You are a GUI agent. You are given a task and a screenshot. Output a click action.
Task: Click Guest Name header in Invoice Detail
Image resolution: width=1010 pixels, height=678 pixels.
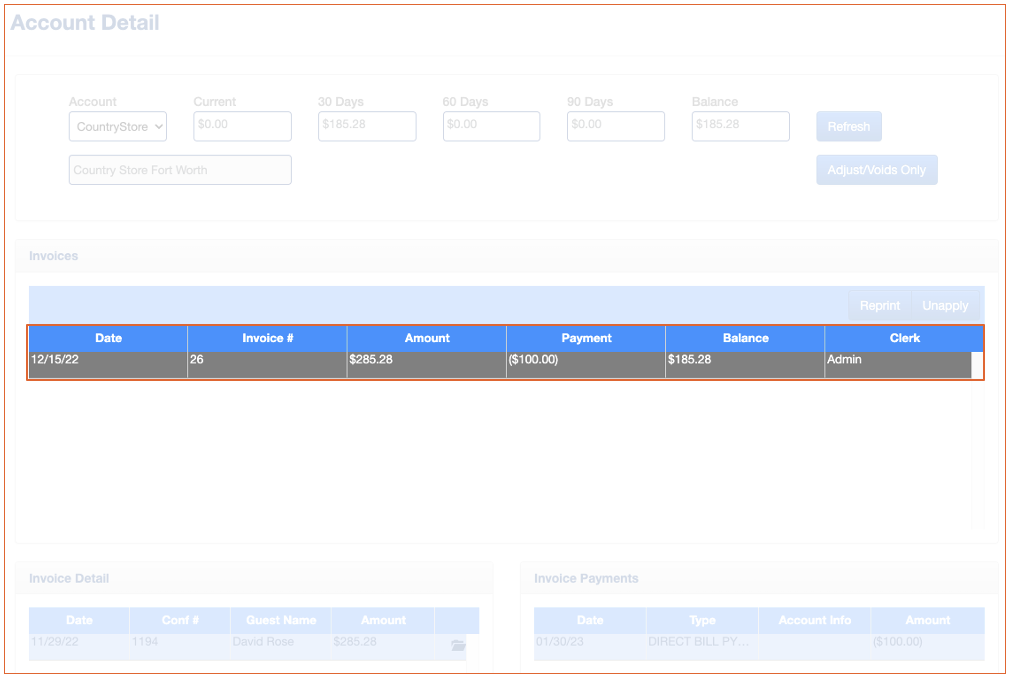(x=280, y=620)
